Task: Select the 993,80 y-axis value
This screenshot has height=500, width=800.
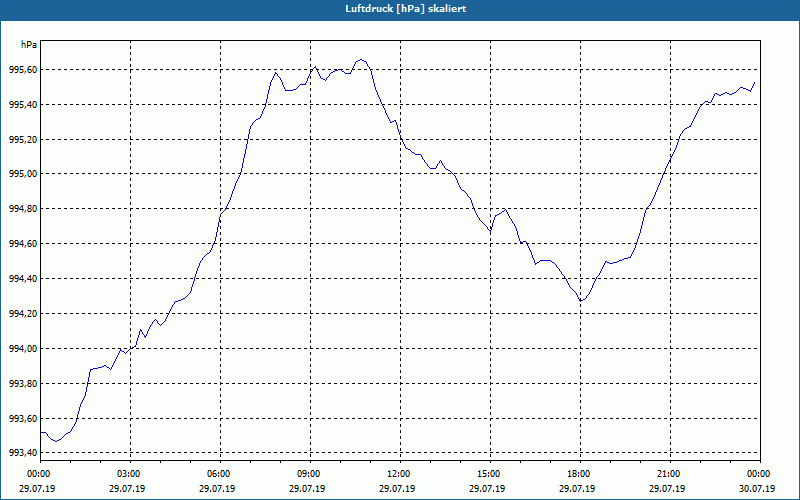Action: 23,383
